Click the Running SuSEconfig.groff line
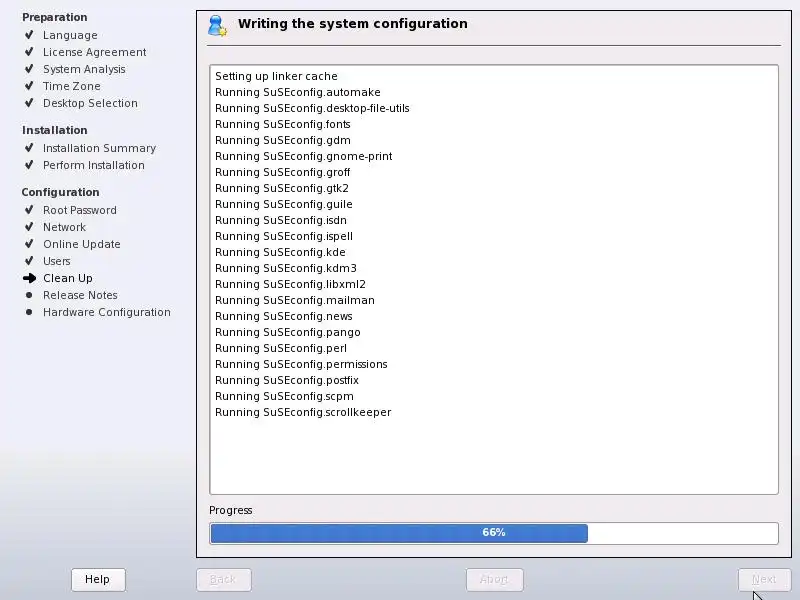Screen dimensions: 800x600 283,172
